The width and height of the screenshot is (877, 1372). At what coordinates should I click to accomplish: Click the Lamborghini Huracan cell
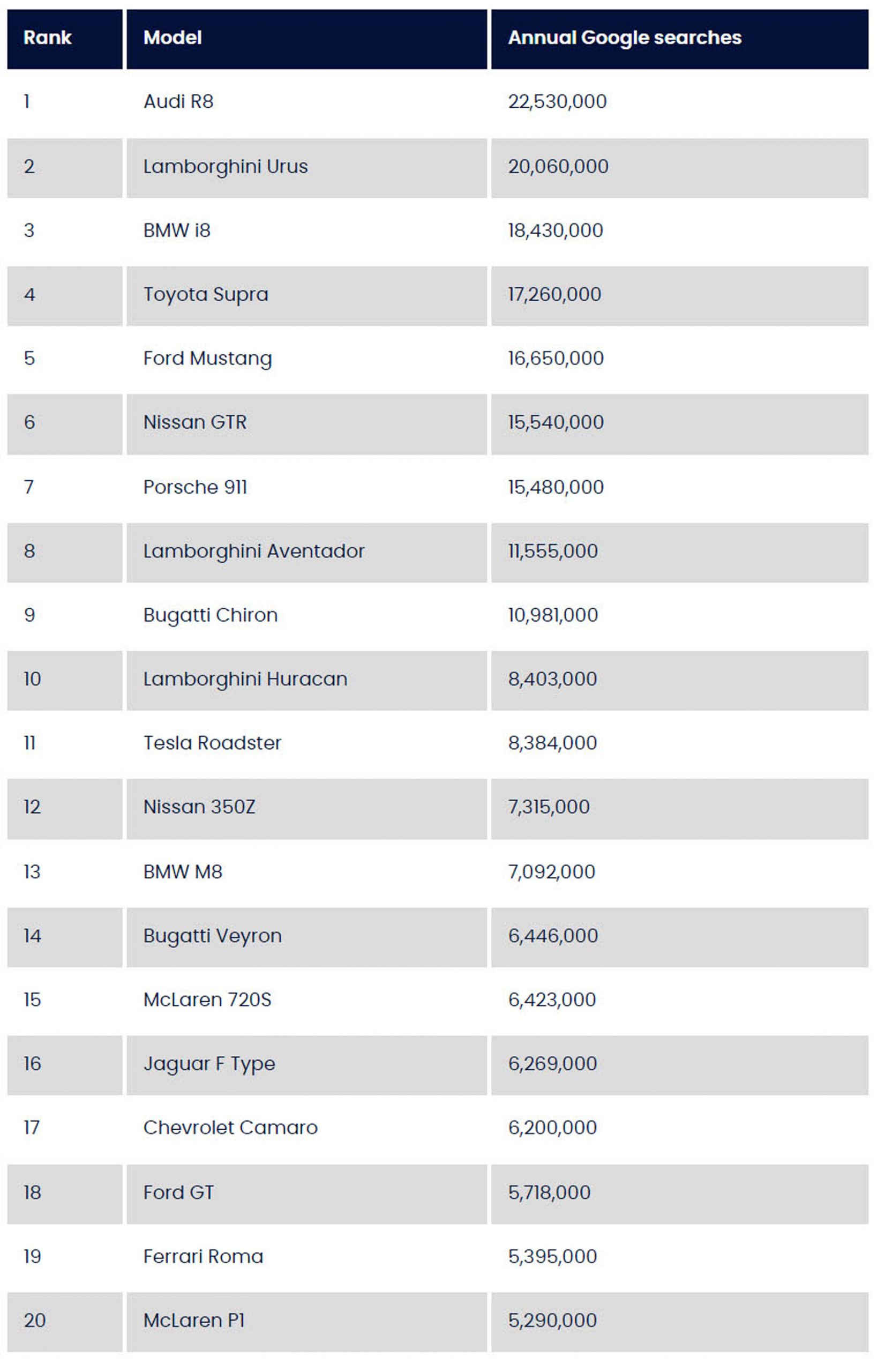(245, 679)
